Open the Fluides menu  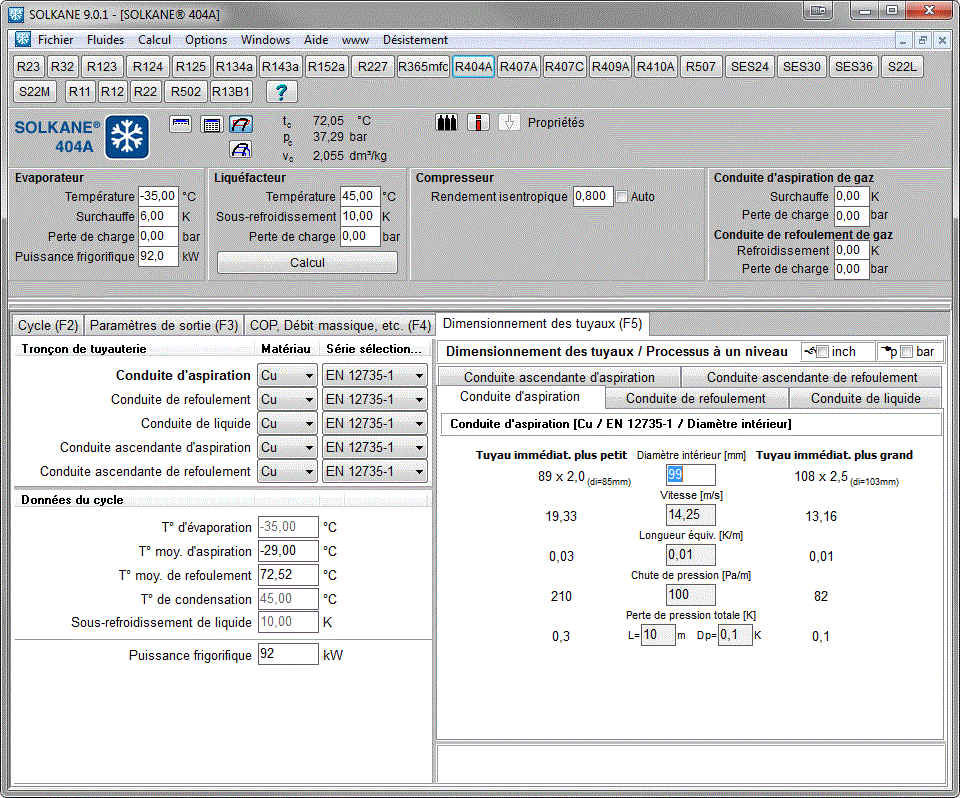click(105, 40)
